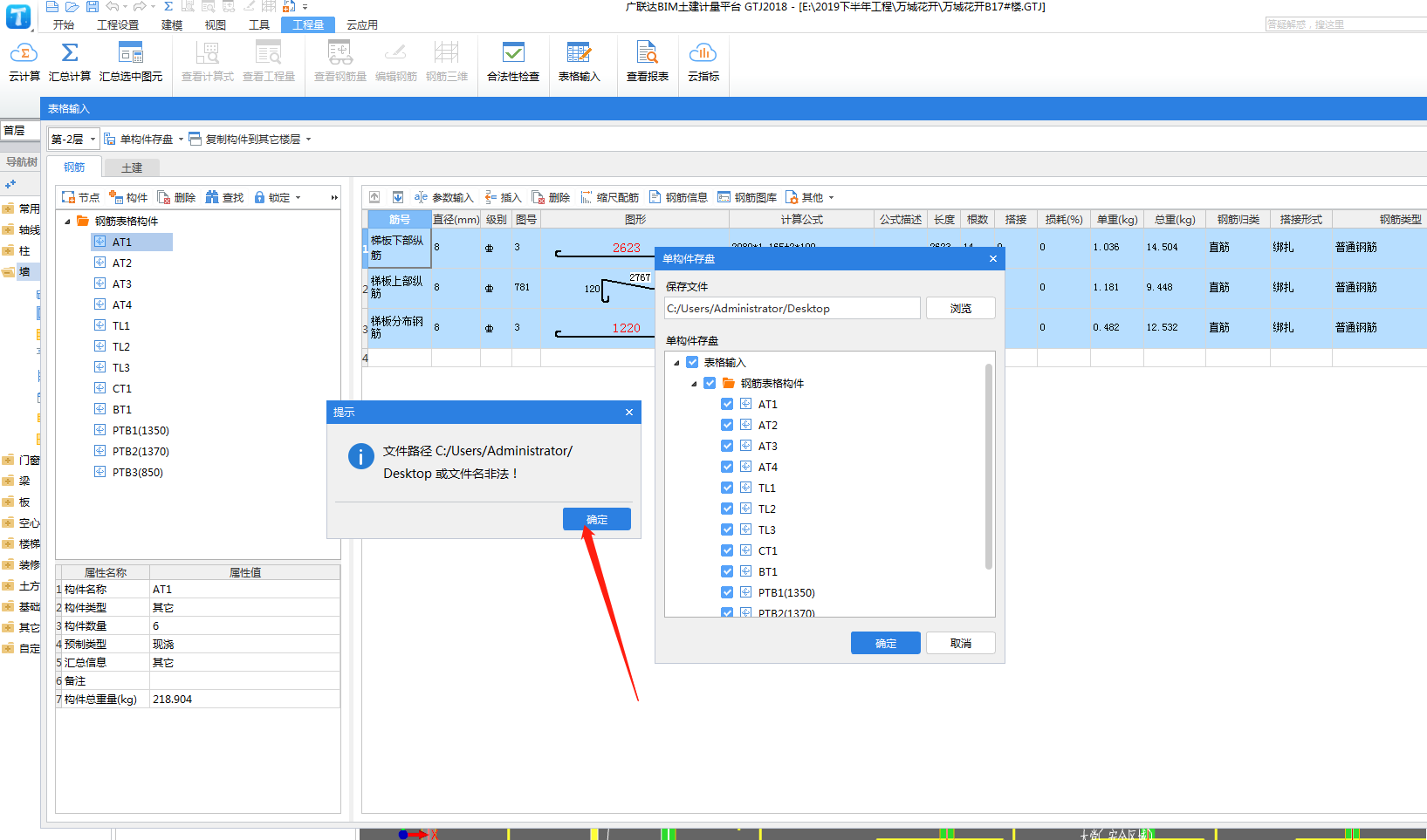Collapse 表格输入 node in save dialog
The image size is (1427, 840).
pyautogui.click(x=676, y=363)
